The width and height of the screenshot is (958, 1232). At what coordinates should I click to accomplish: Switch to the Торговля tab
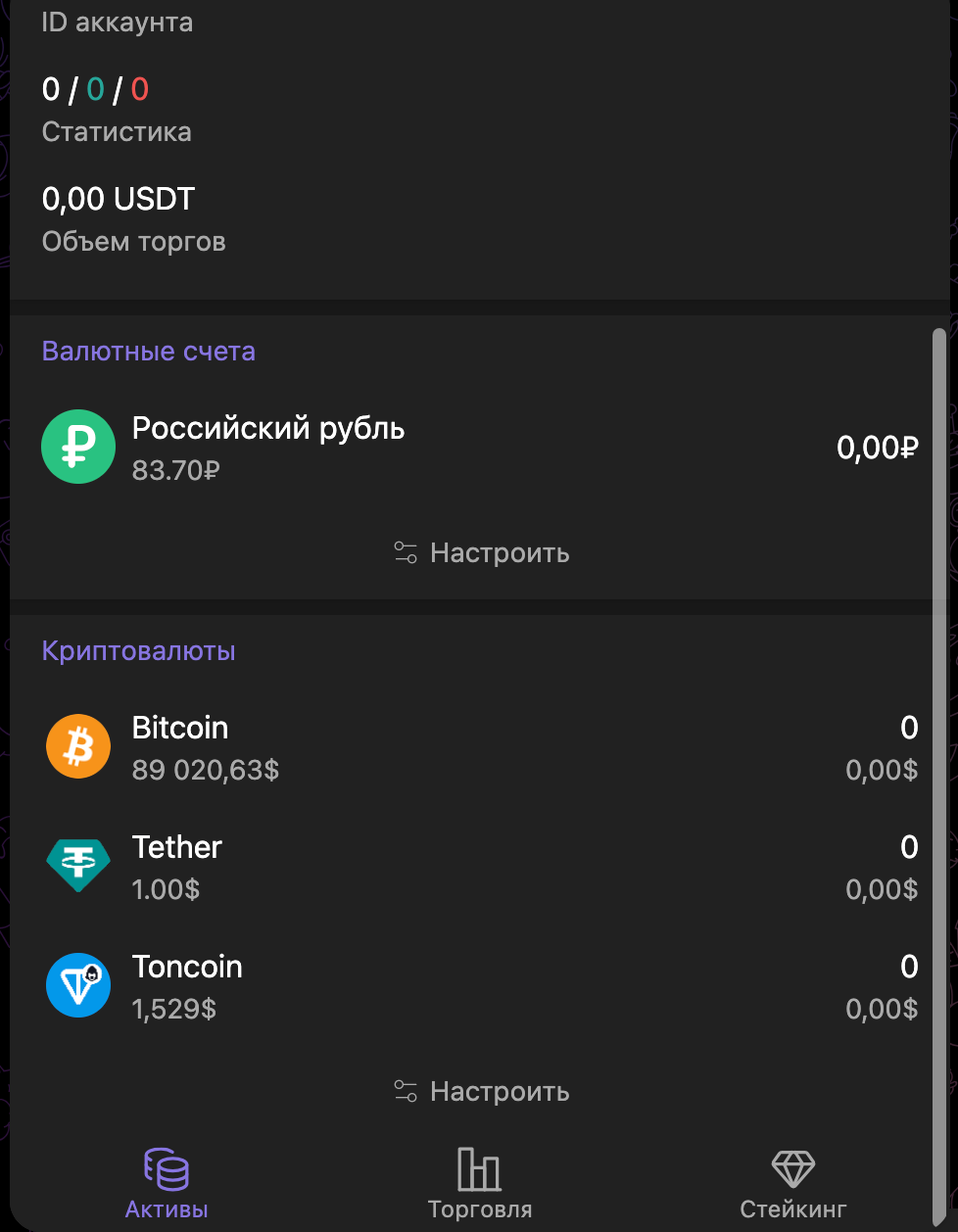(x=480, y=1209)
